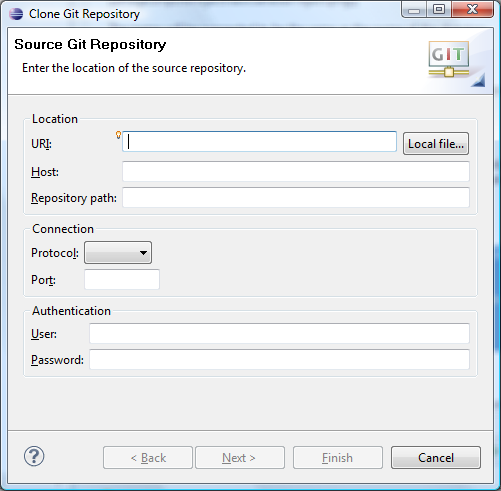
Task: Click the Port input field
Action: coord(122,279)
